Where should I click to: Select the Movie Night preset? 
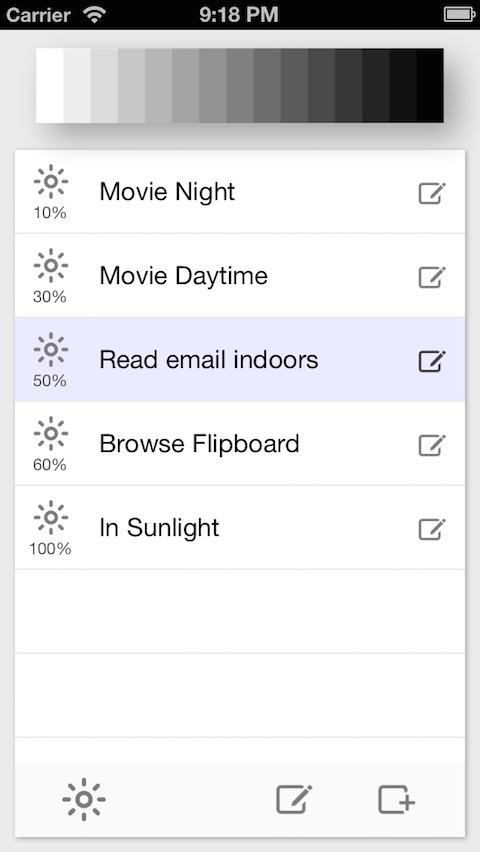click(x=240, y=192)
